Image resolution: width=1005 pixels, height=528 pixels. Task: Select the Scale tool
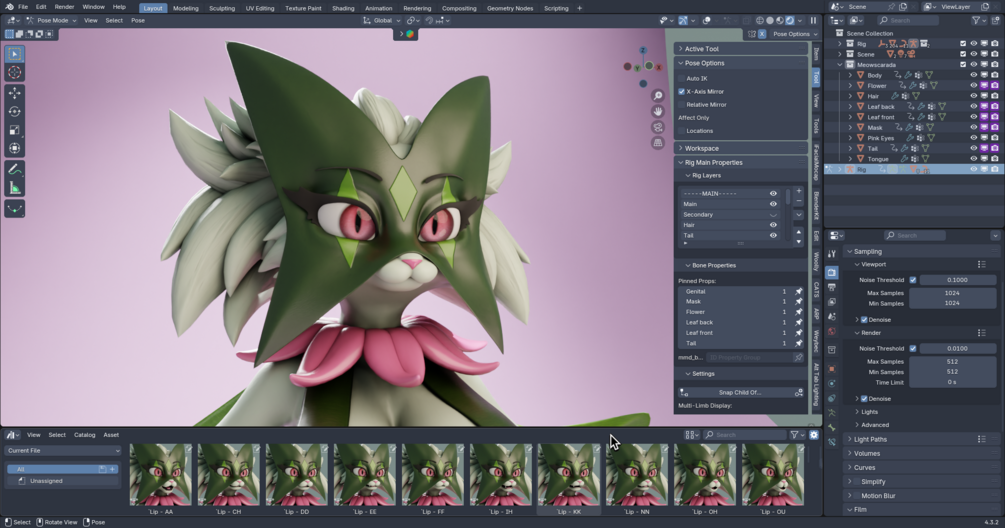[x=14, y=130]
